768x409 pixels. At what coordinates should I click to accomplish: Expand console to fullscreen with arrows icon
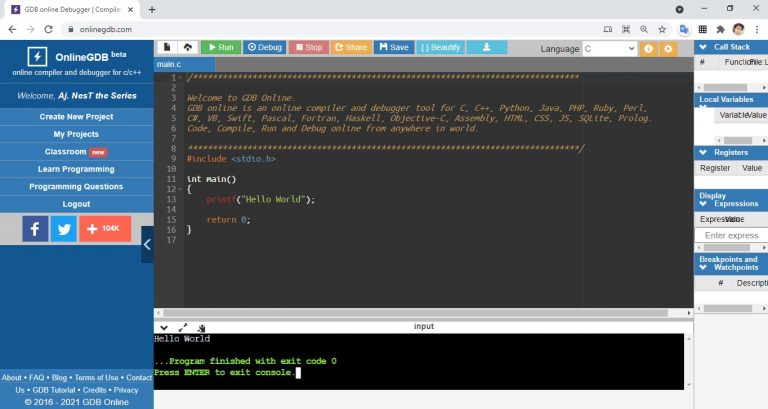(182, 327)
